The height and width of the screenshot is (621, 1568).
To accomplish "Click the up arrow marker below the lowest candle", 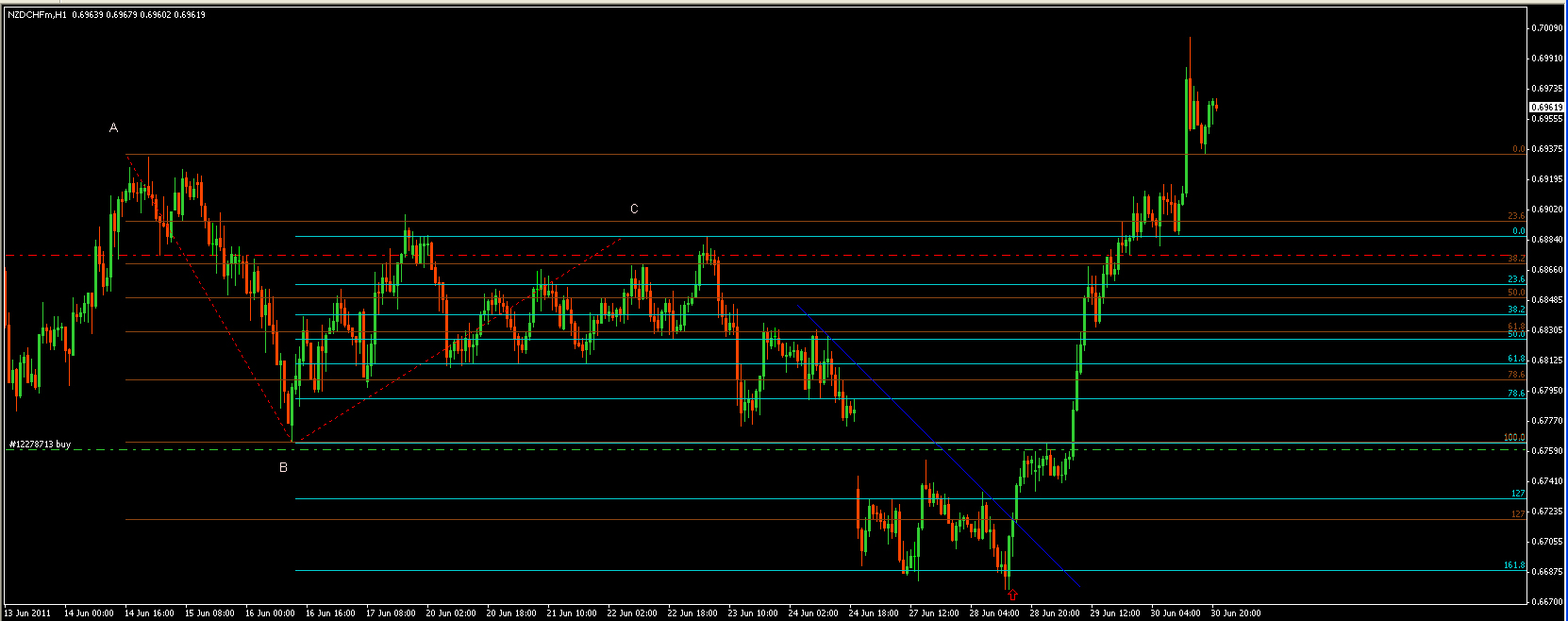I will [1012, 595].
